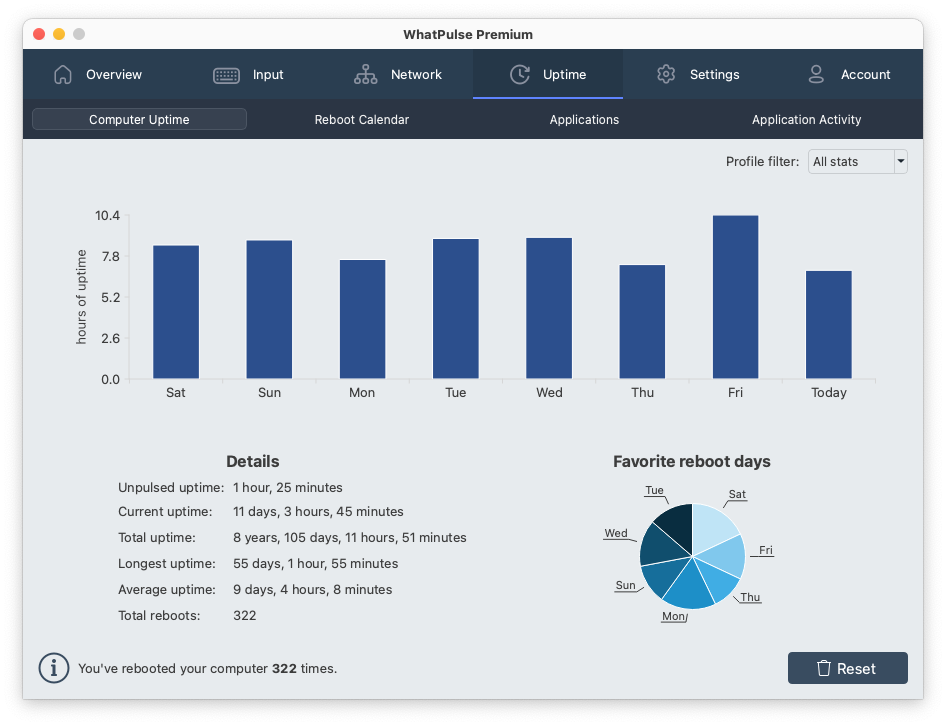Open the Settings tab

pos(698,74)
